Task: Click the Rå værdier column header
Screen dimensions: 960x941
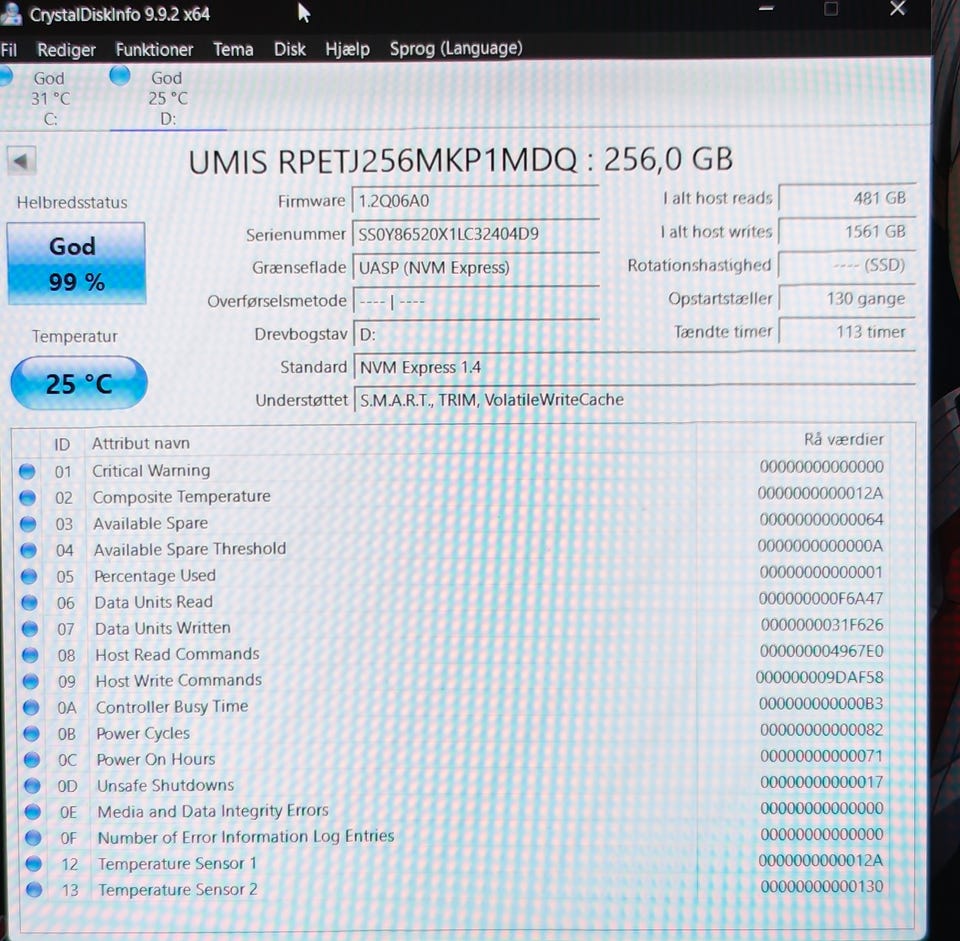Action: (x=844, y=439)
